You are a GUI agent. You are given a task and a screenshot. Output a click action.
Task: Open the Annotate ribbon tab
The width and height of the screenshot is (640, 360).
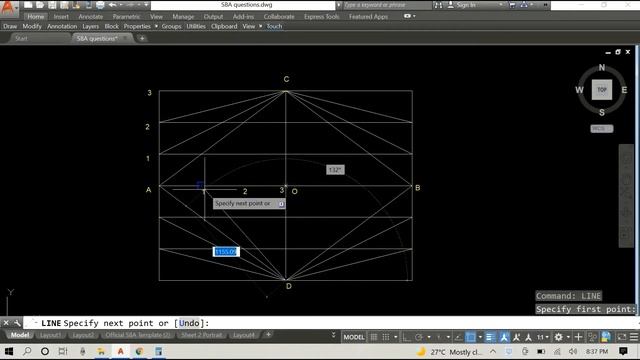click(91, 16)
